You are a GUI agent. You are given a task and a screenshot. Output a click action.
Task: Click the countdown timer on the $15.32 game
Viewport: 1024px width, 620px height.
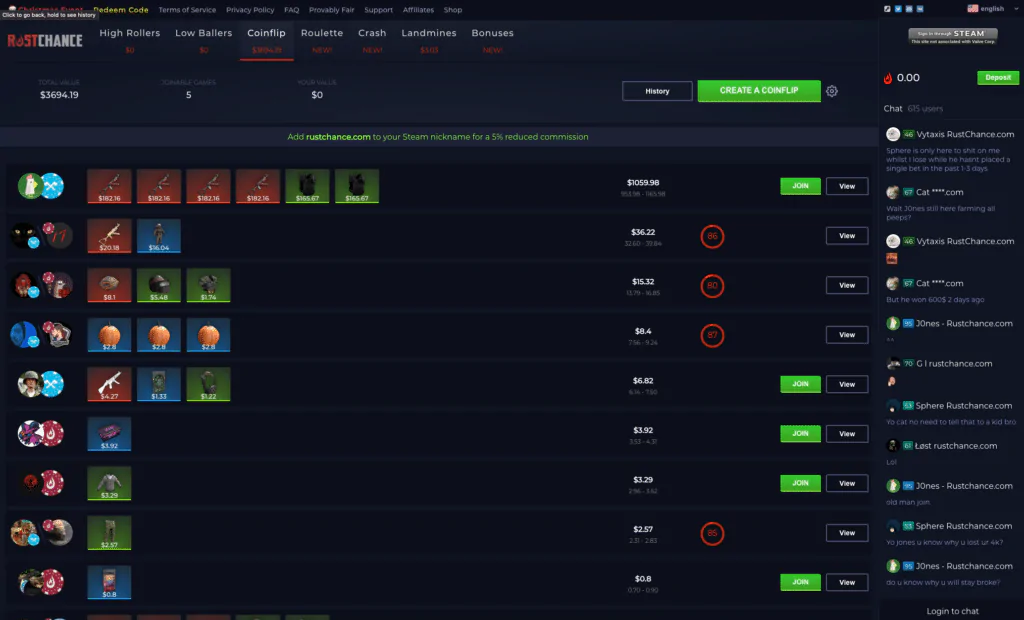[712, 286]
